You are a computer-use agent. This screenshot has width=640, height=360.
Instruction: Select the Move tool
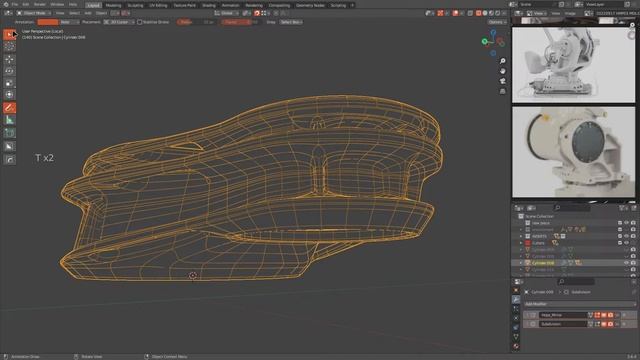point(9,59)
